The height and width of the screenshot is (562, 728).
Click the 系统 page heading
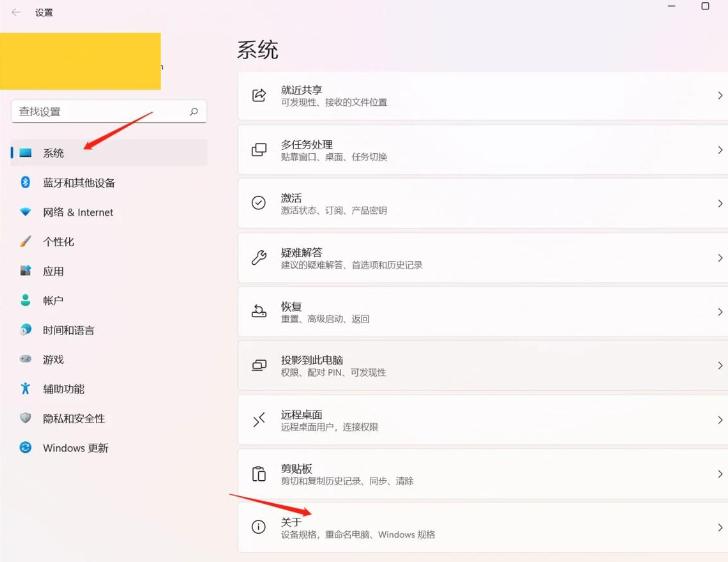point(258,50)
